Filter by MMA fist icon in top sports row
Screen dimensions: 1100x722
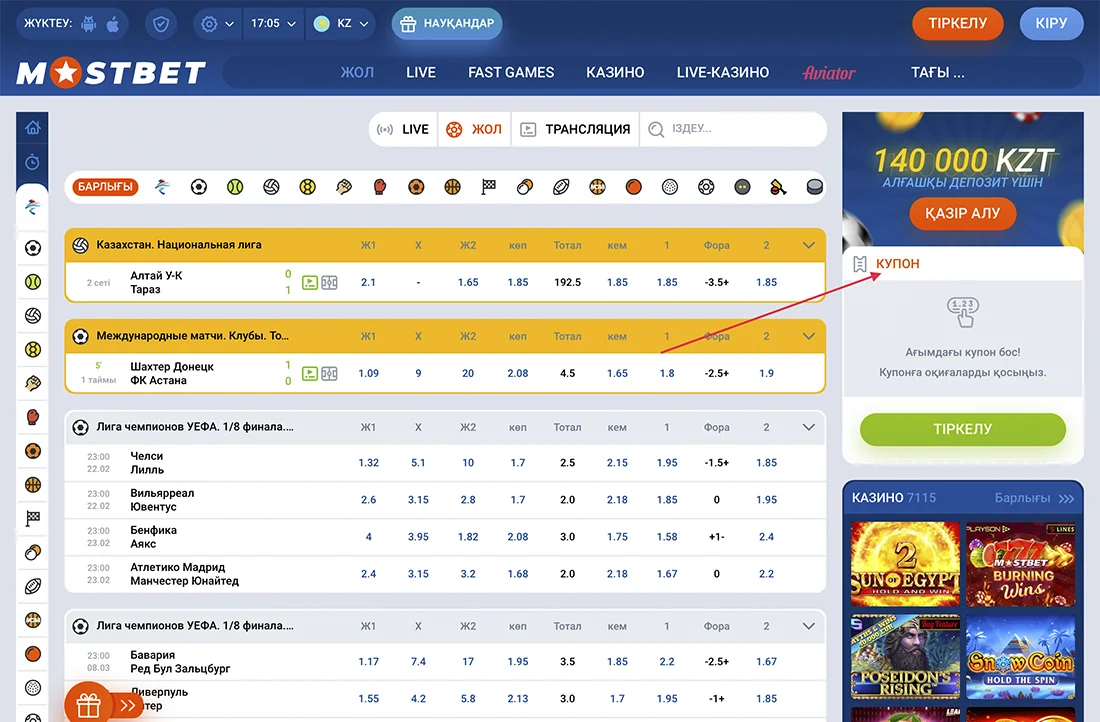[344, 187]
